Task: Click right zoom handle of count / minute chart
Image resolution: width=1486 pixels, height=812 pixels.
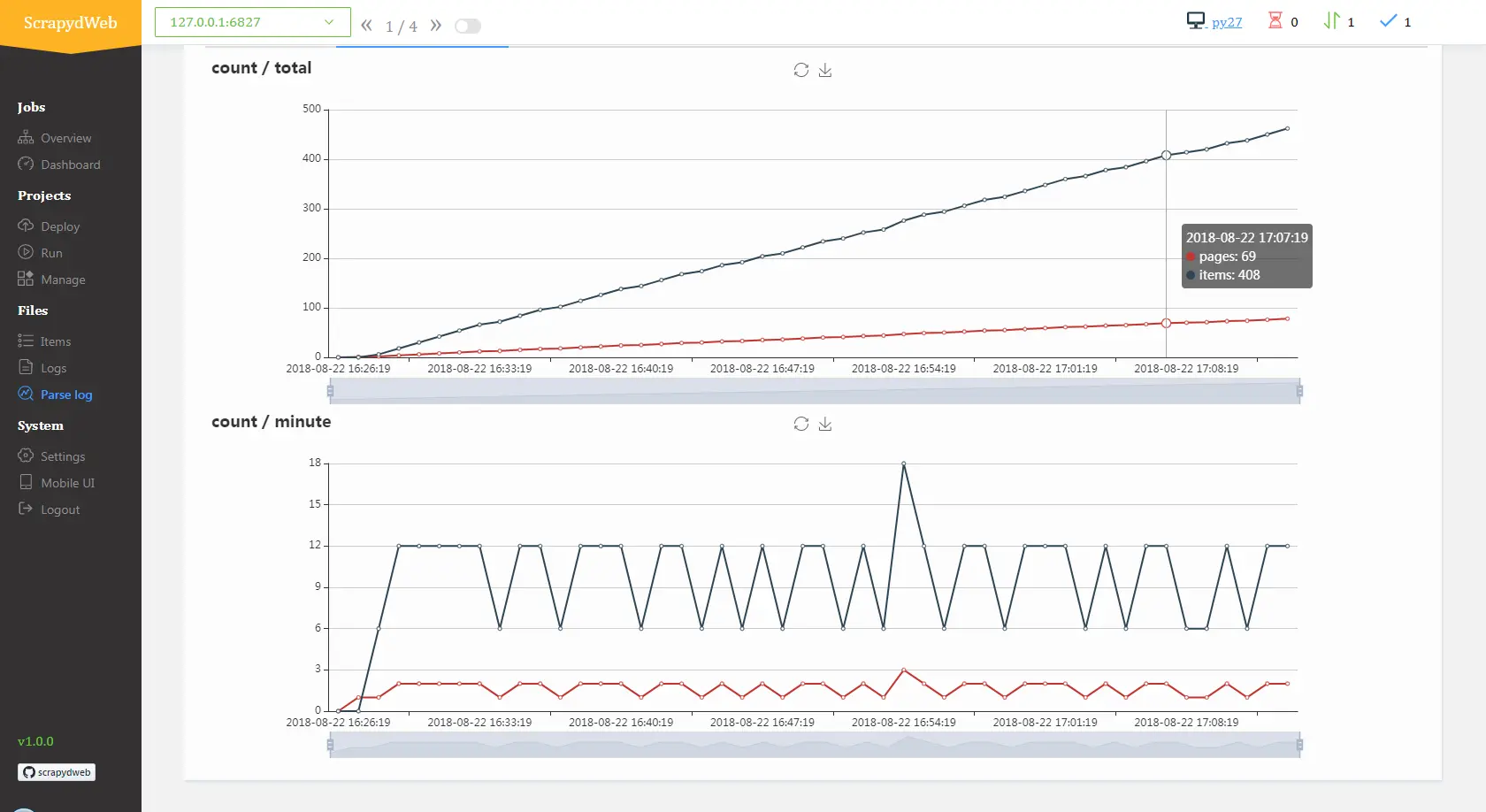Action: coord(1299,745)
